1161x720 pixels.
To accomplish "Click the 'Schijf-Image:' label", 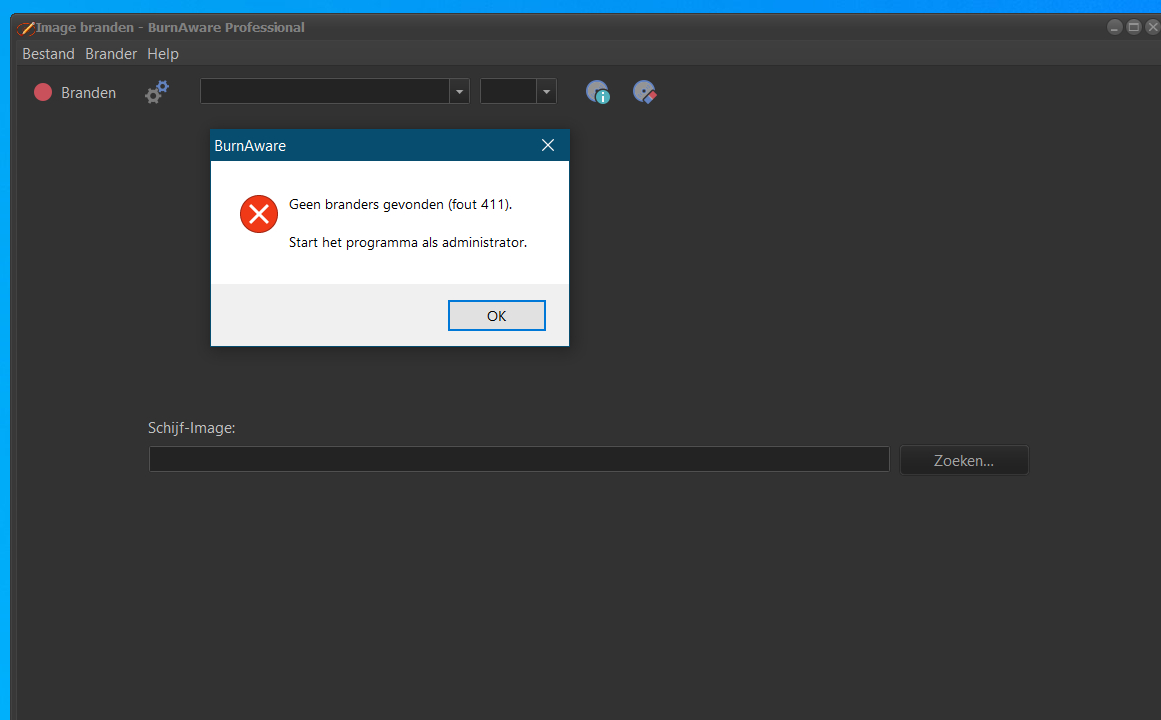I will click(x=192, y=428).
